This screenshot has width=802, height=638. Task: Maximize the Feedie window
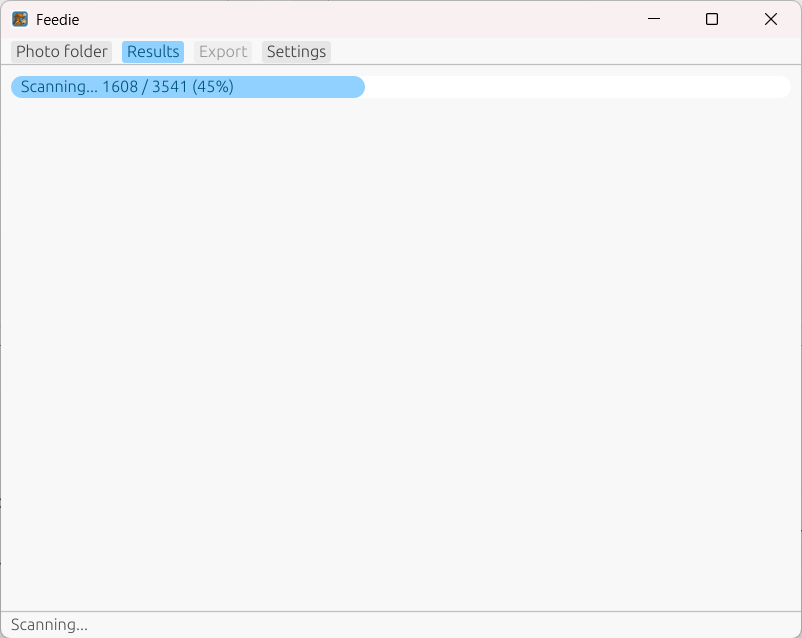pos(712,19)
